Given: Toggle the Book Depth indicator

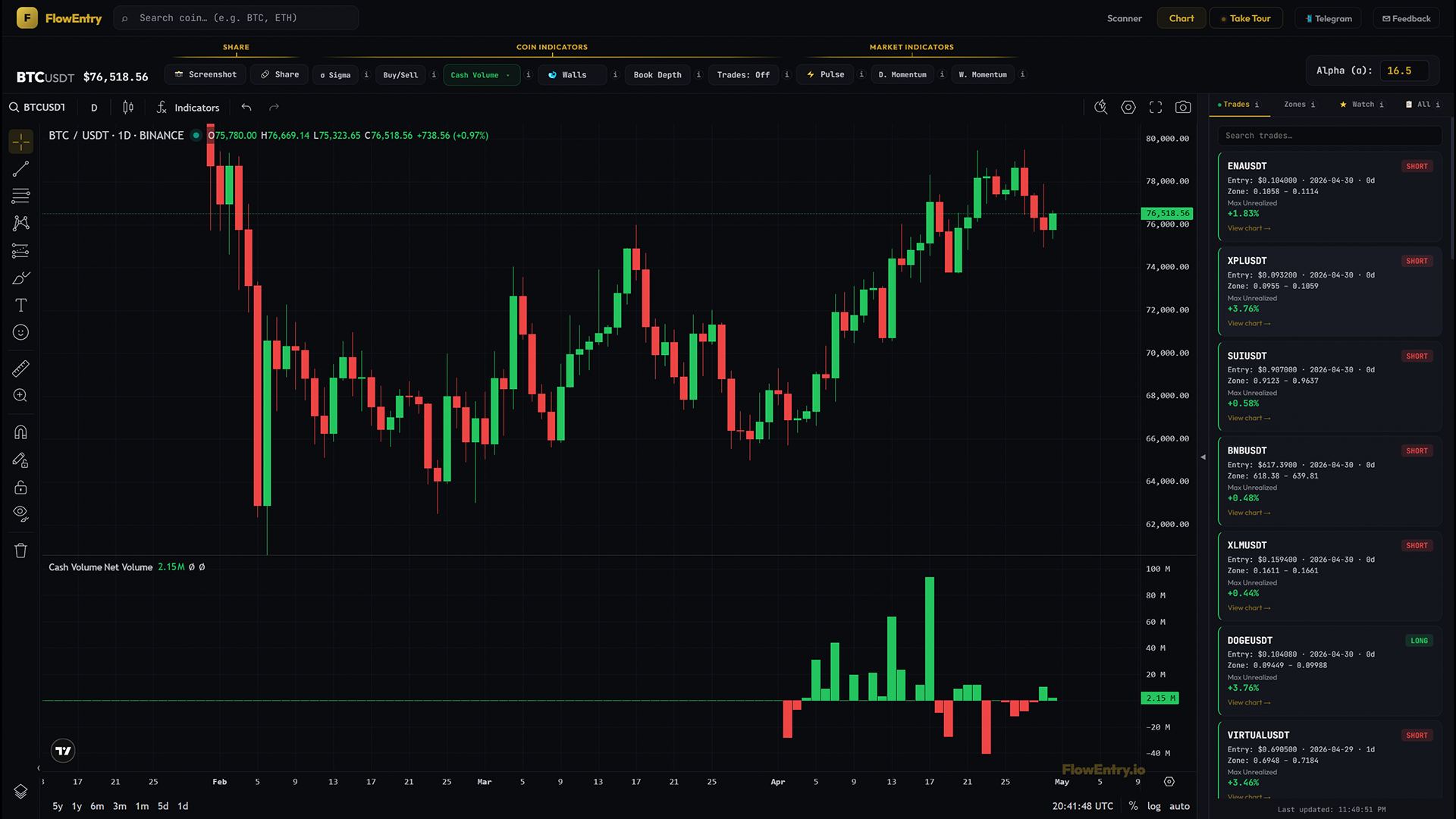Looking at the screenshot, I should coord(657,75).
